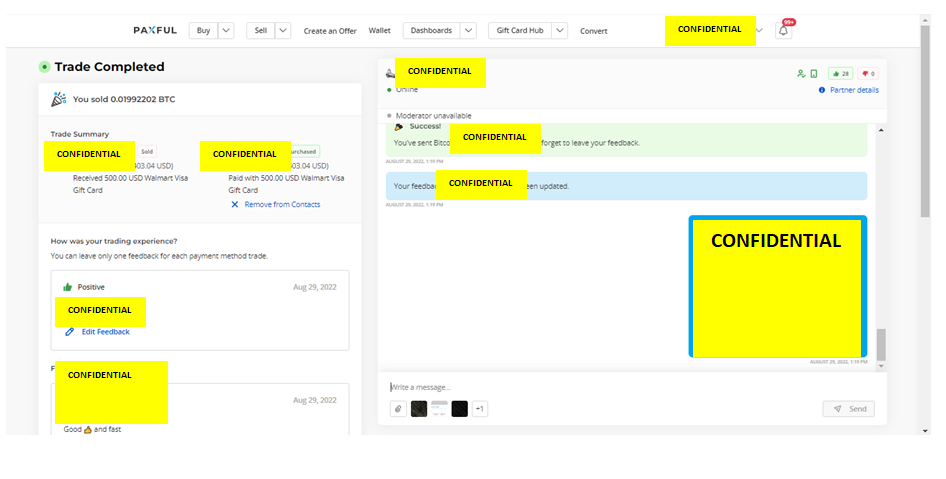Expand the Dashboards dropdown arrow
Image resolution: width=946 pixels, height=479 pixels.
468,31
